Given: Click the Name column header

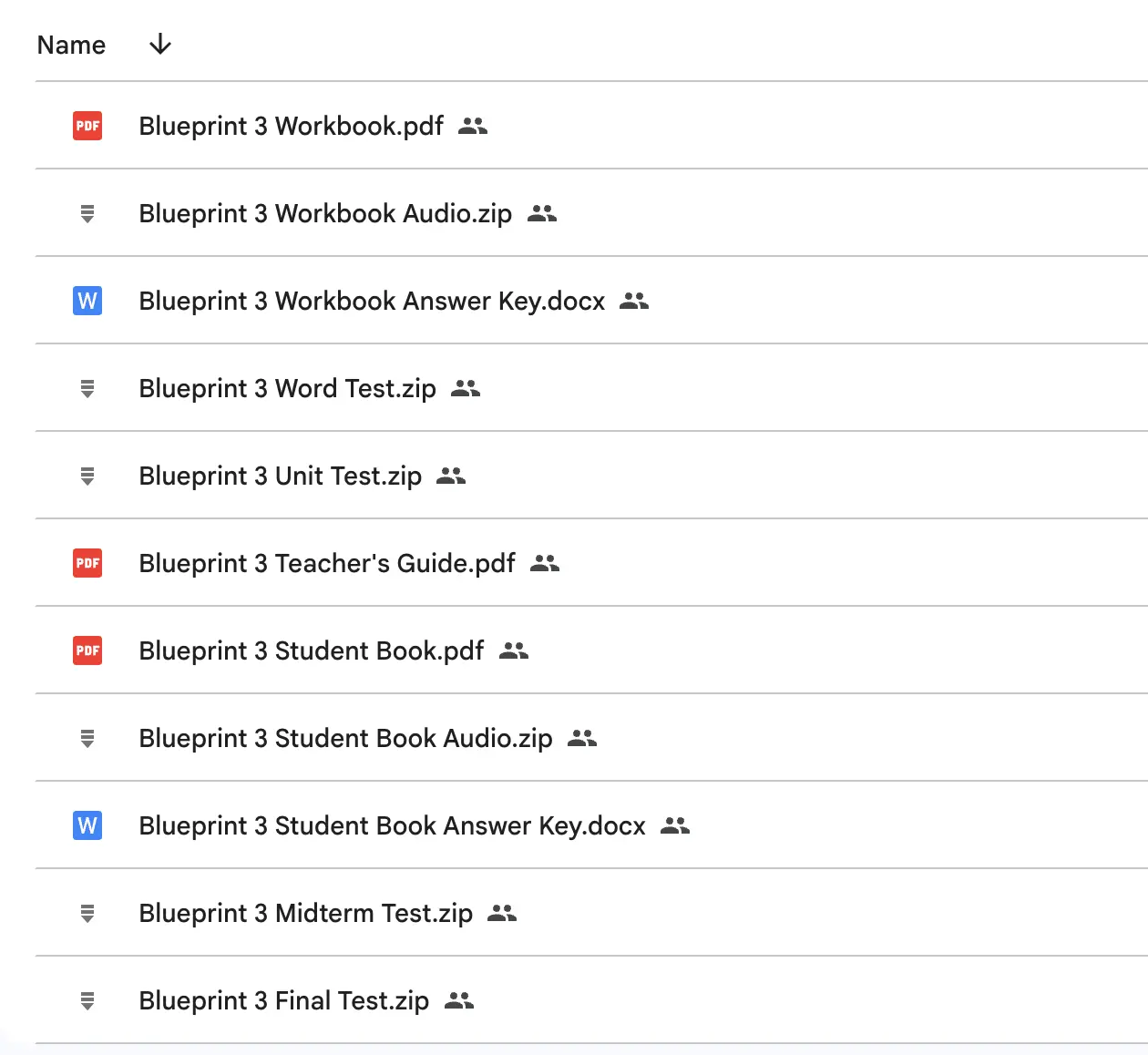Looking at the screenshot, I should coord(71,45).
